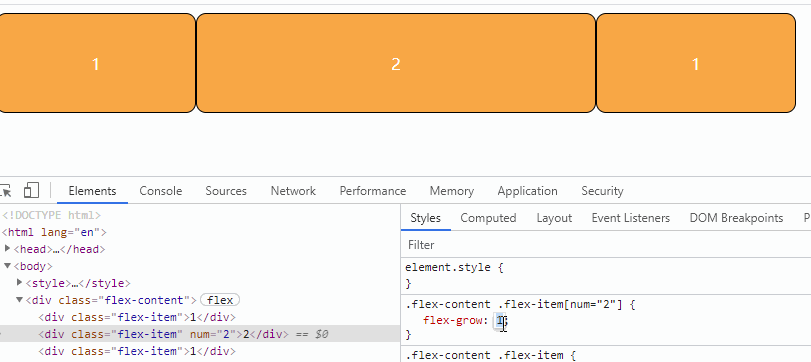Open the Elements tab
811x362 pixels.
92,191
